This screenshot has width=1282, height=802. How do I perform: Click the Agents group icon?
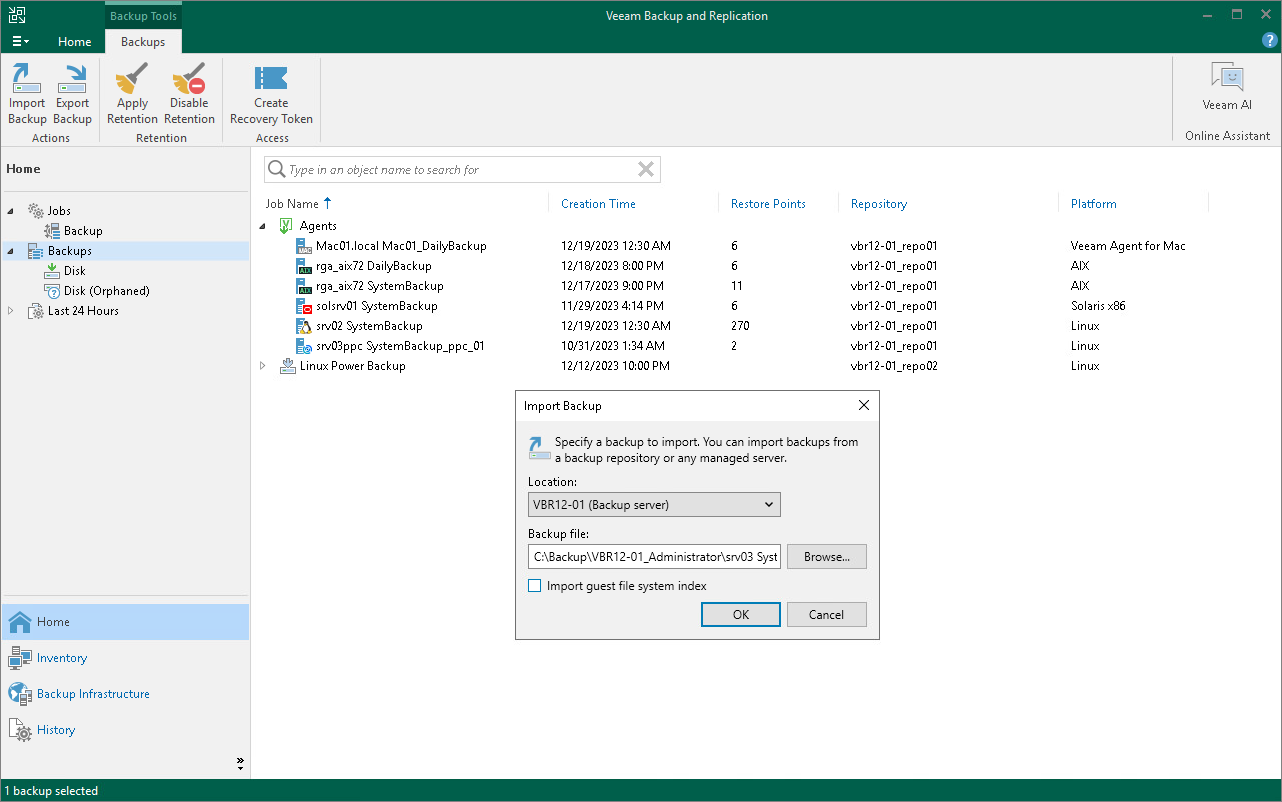(x=287, y=226)
